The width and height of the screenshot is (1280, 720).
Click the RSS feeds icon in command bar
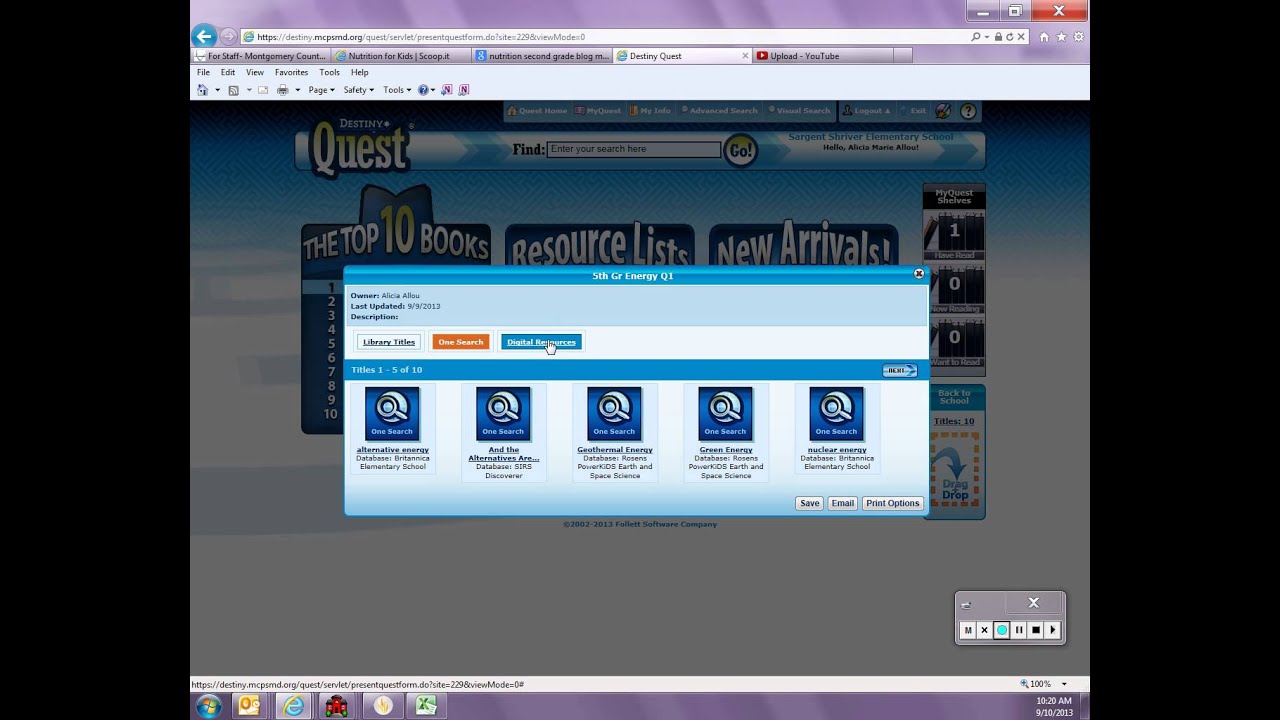coord(233,90)
